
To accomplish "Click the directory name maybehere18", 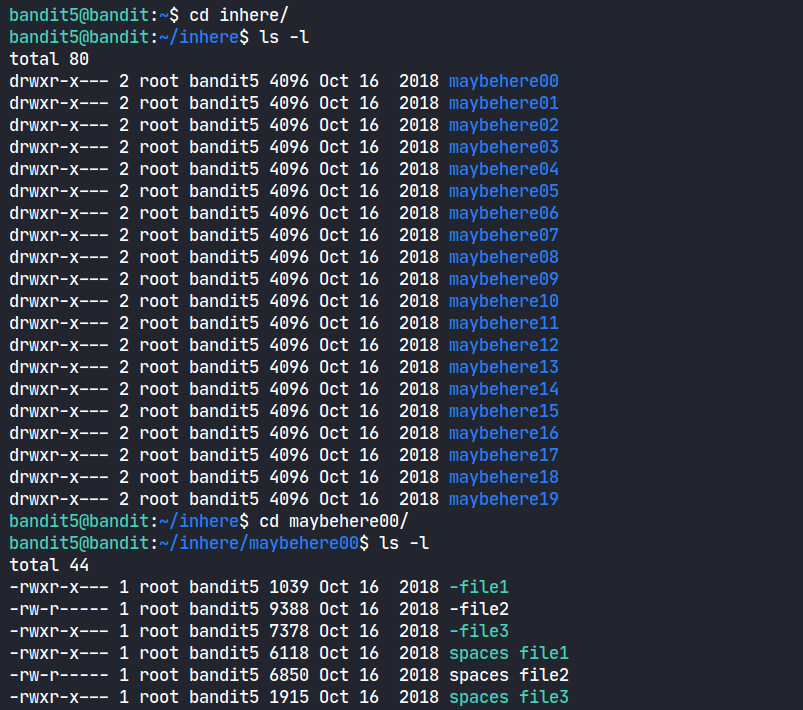I will 503,477.
